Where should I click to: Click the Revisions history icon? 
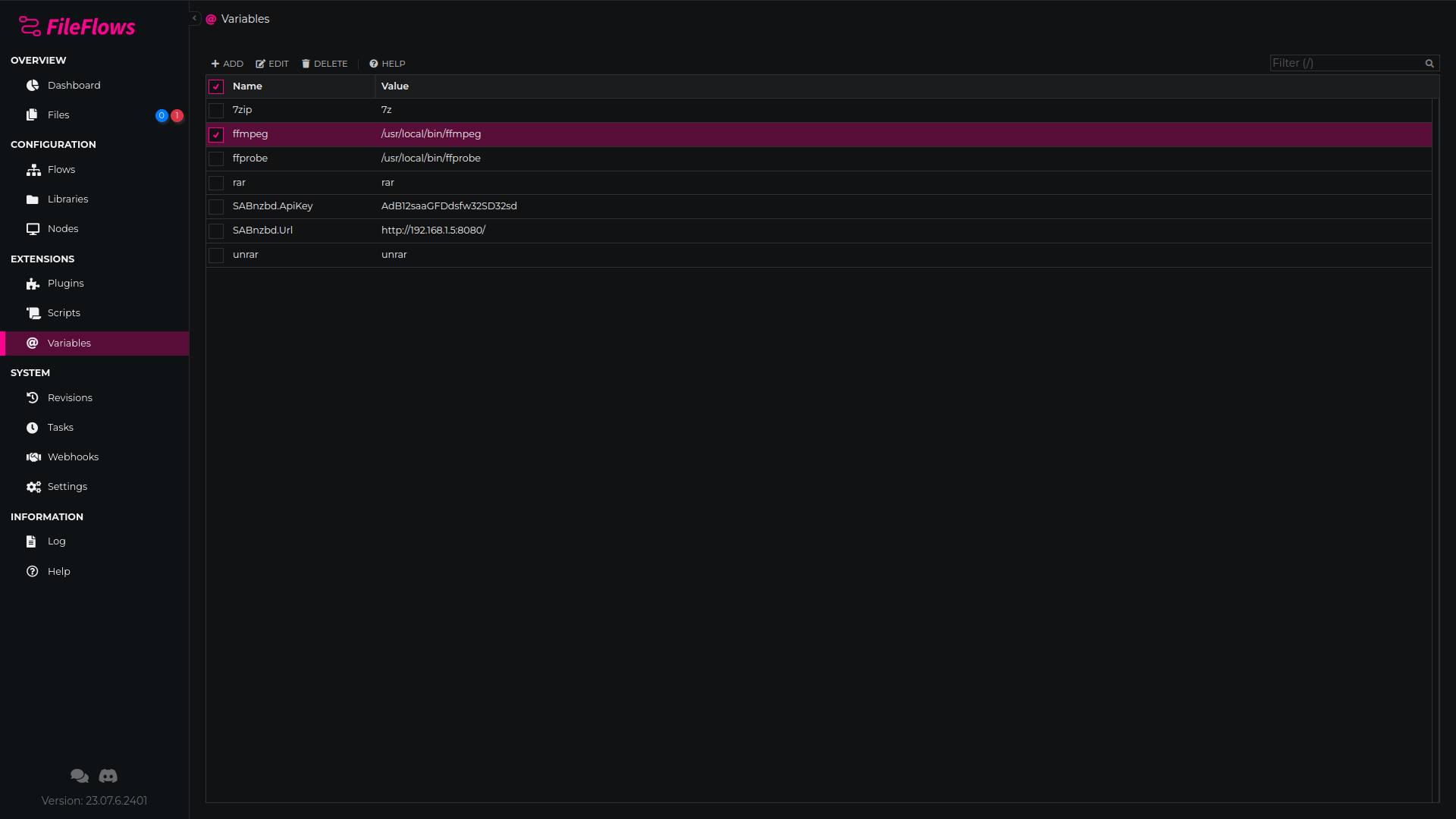33,398
